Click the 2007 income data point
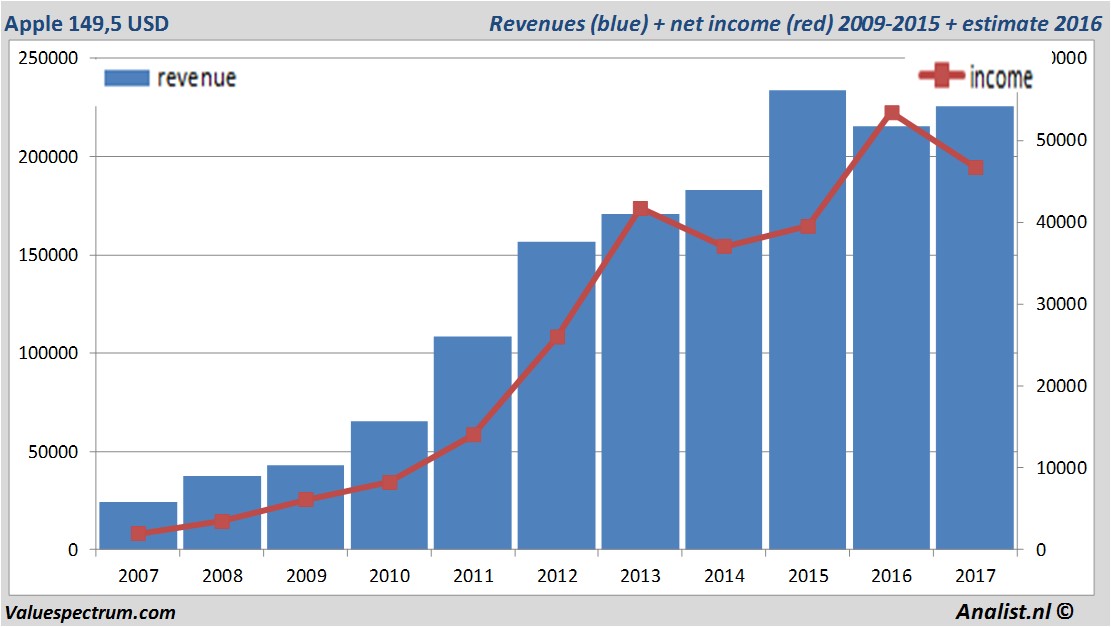The image size is (1111, 627). point(139,533)
